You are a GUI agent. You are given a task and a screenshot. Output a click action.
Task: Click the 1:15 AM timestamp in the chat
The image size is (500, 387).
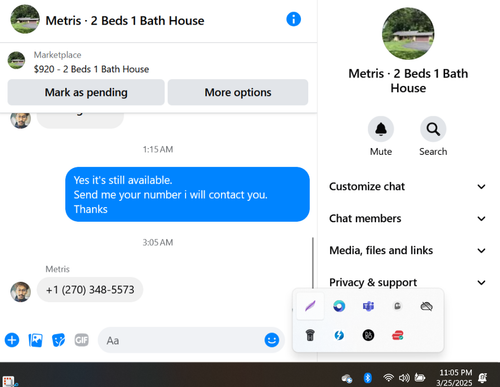click(158, 149)
